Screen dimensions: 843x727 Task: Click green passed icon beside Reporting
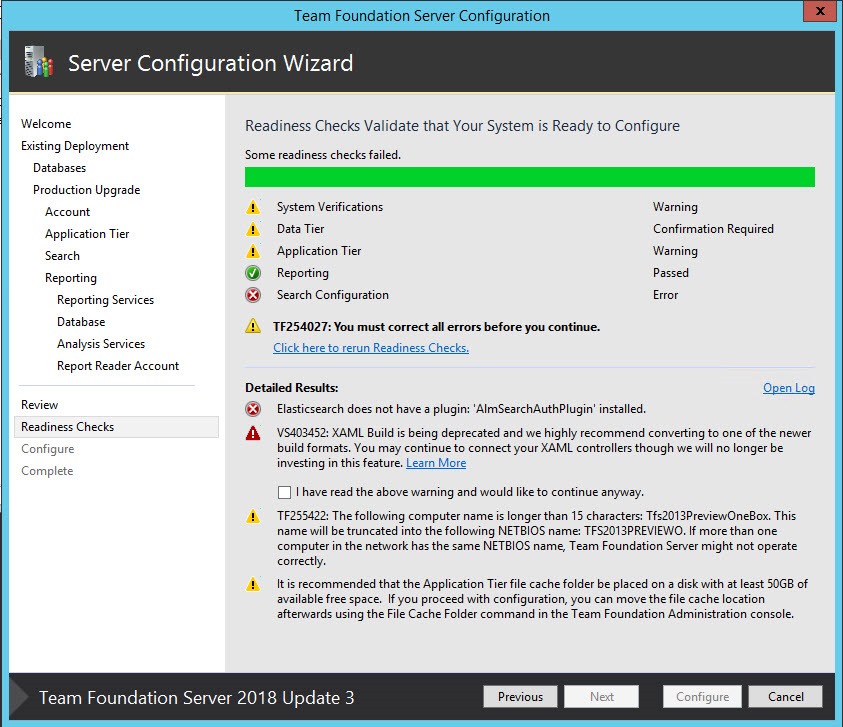(253, 273)
